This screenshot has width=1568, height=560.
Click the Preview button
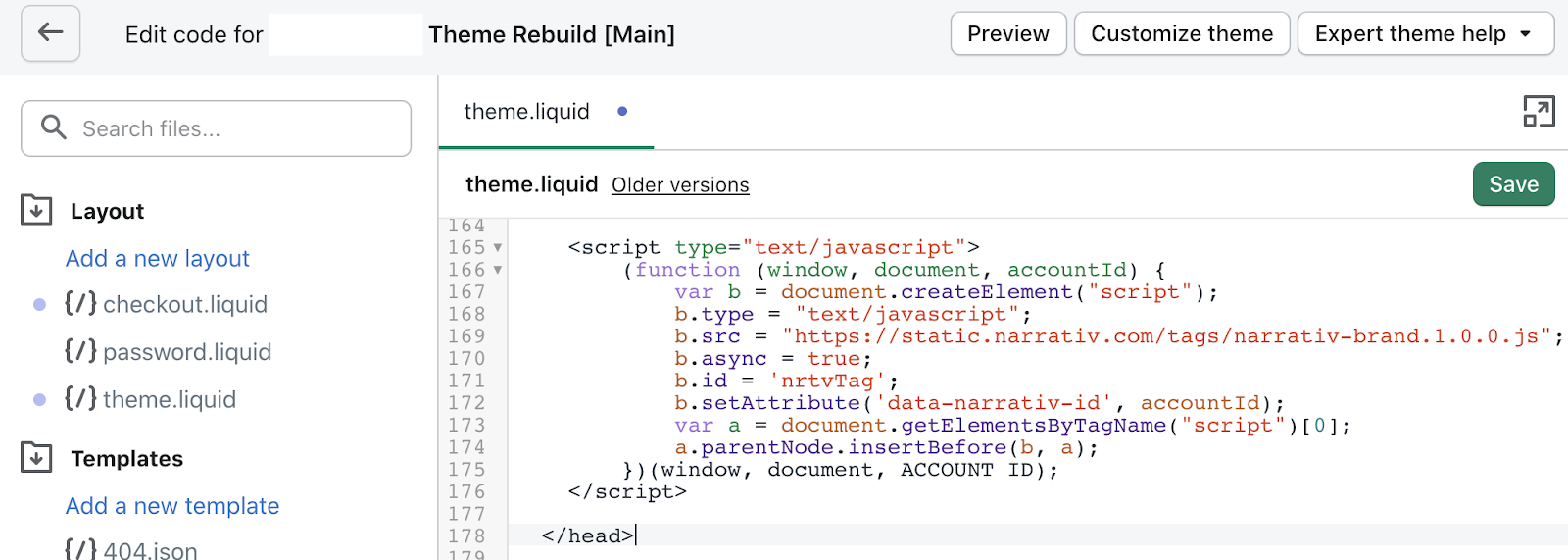pyautogui.click(x=1008, y=33)
